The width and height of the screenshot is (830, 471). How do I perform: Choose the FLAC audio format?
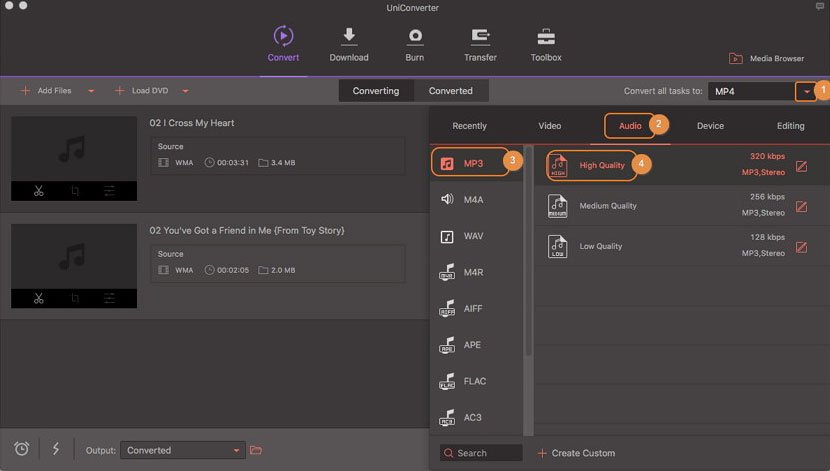[476, 381]
